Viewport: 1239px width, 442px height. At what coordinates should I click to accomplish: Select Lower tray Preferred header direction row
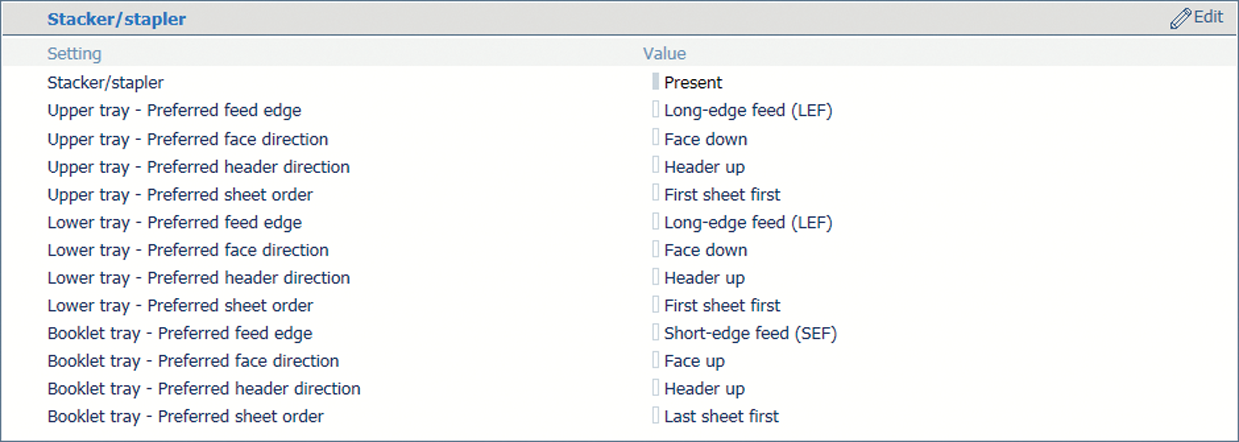199,278
